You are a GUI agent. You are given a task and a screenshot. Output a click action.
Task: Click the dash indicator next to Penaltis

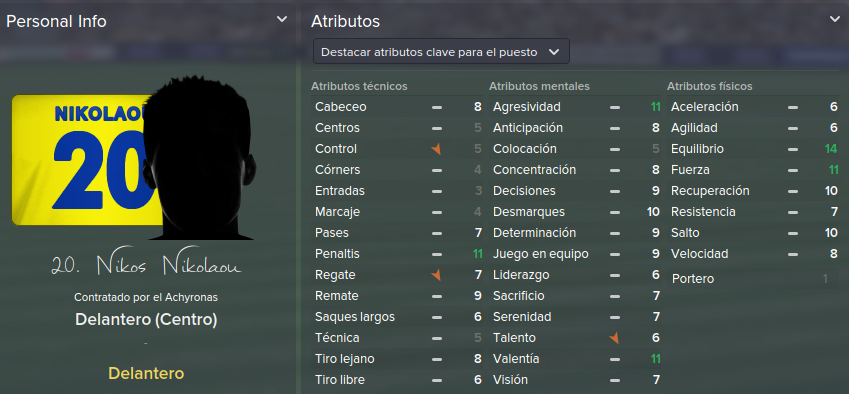click(x=436, y=254)
